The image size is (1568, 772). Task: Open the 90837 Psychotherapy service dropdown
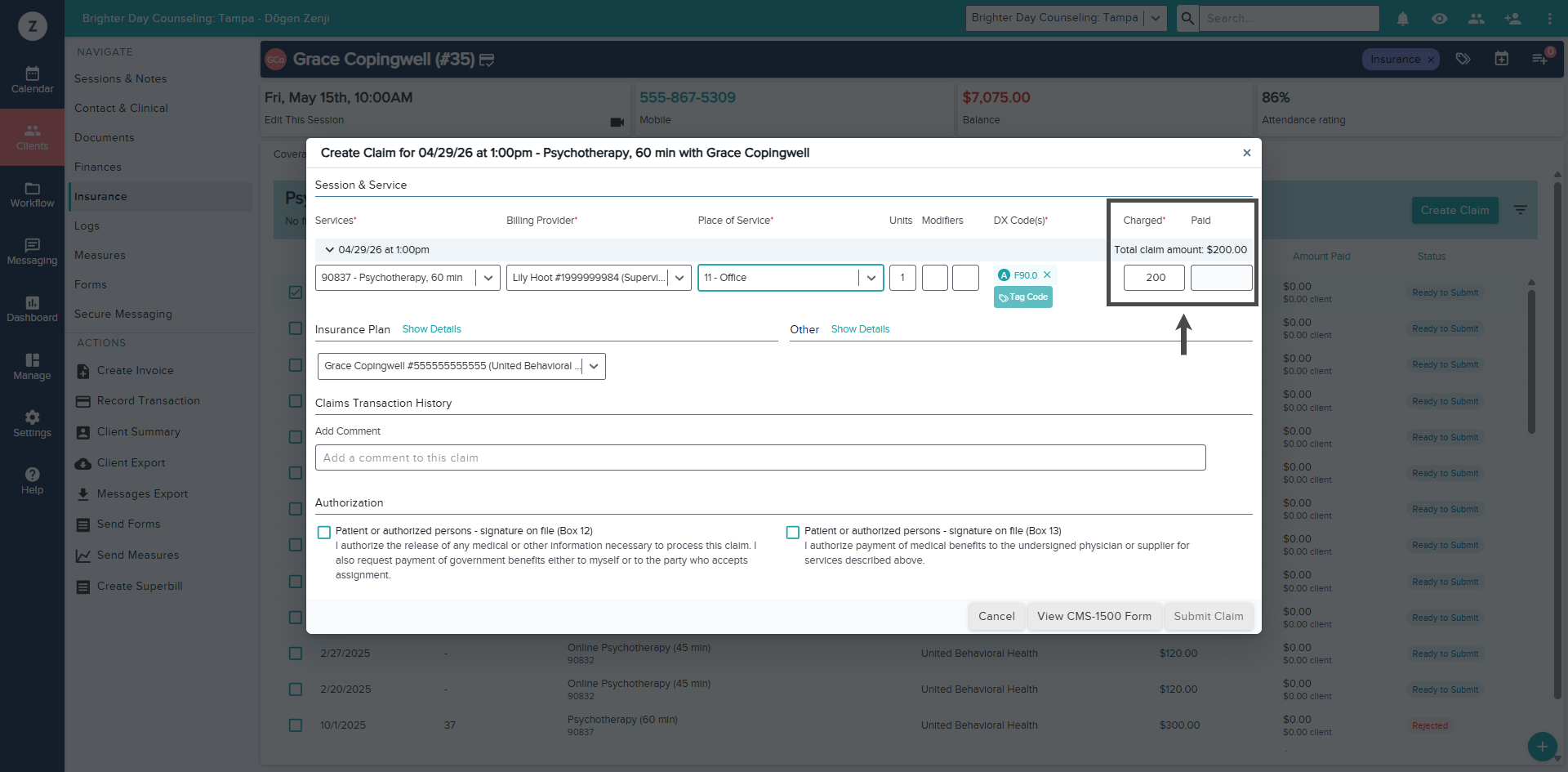408,278
